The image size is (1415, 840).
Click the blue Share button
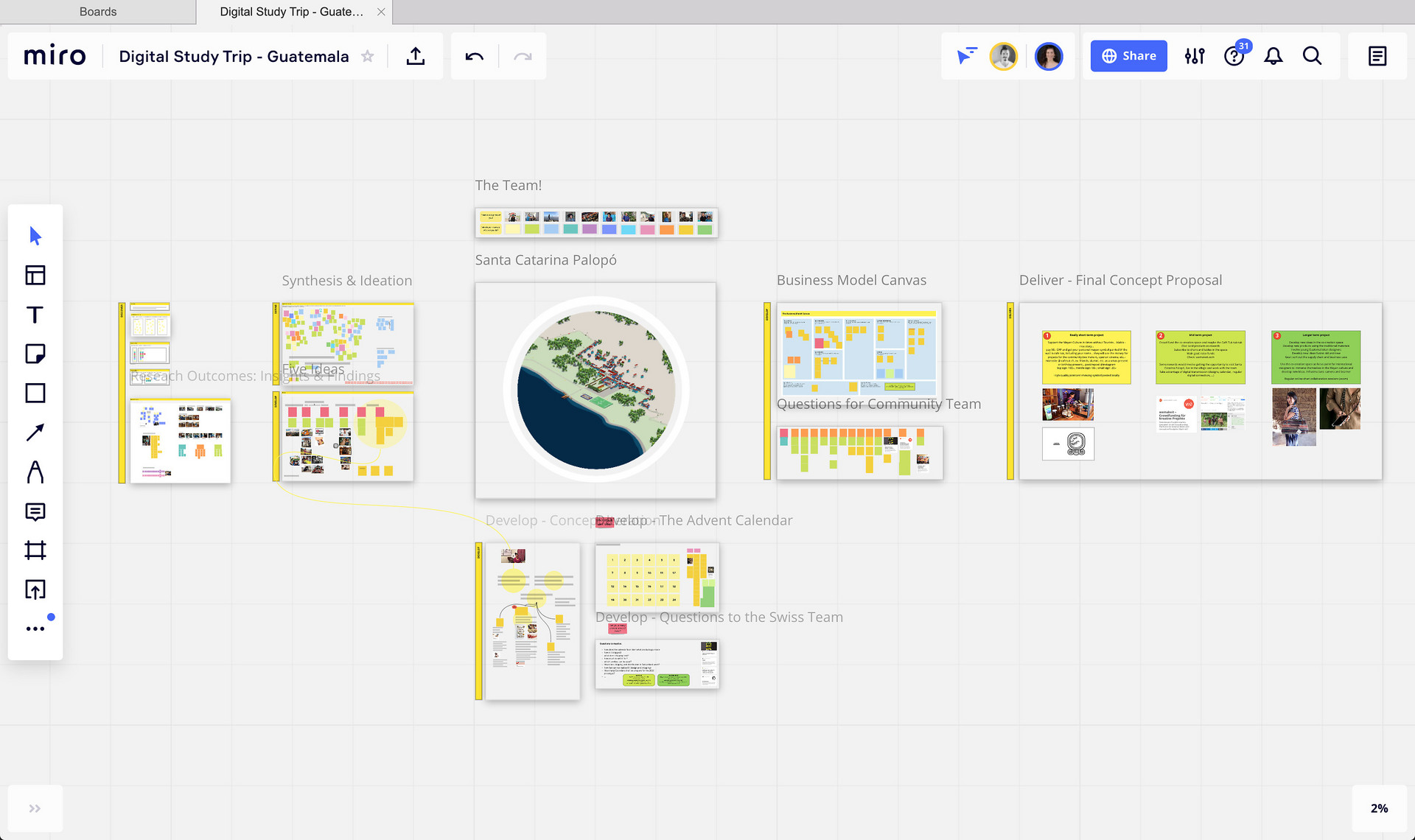(1128, 56)
